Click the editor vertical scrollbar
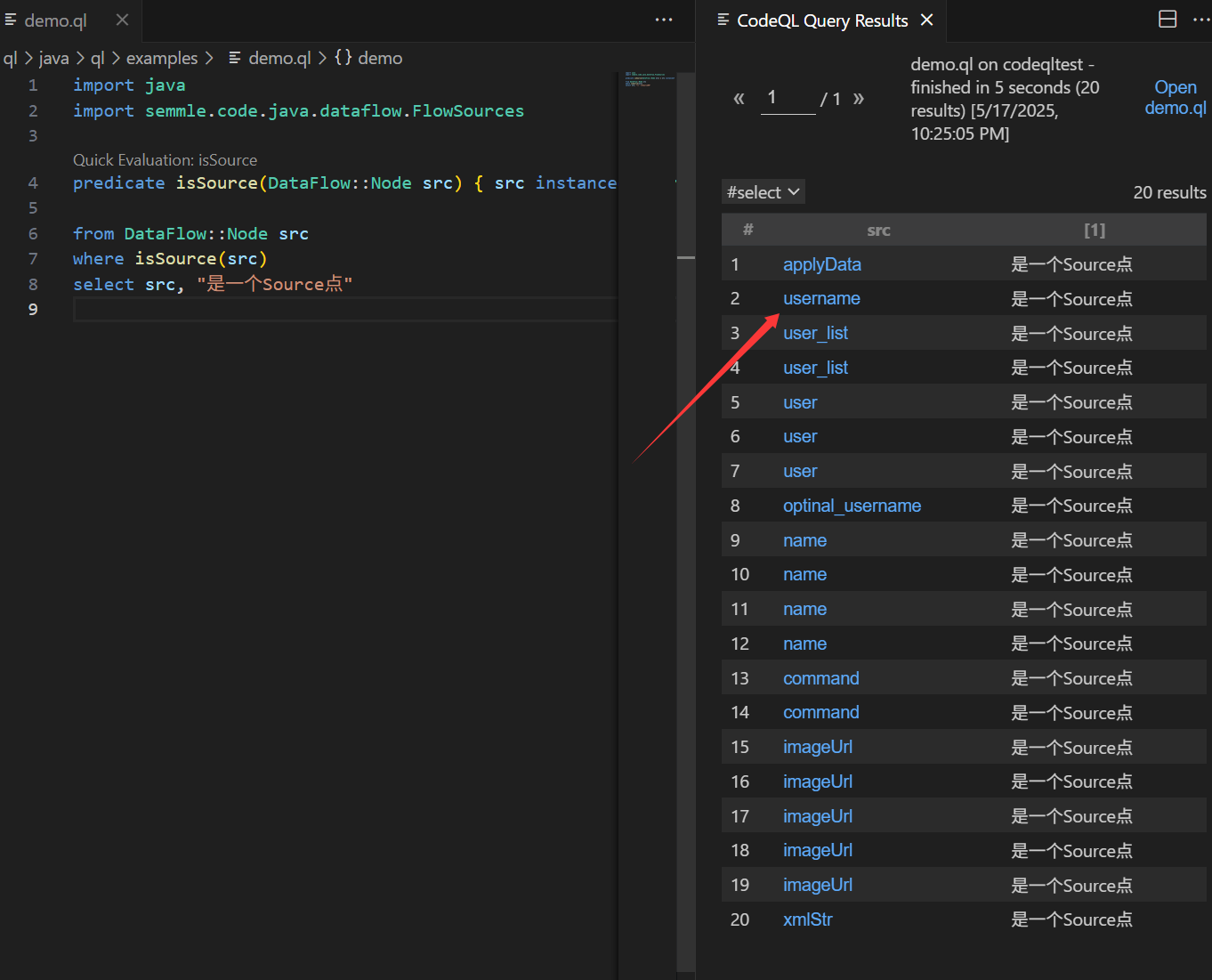 tap(685, 258)
